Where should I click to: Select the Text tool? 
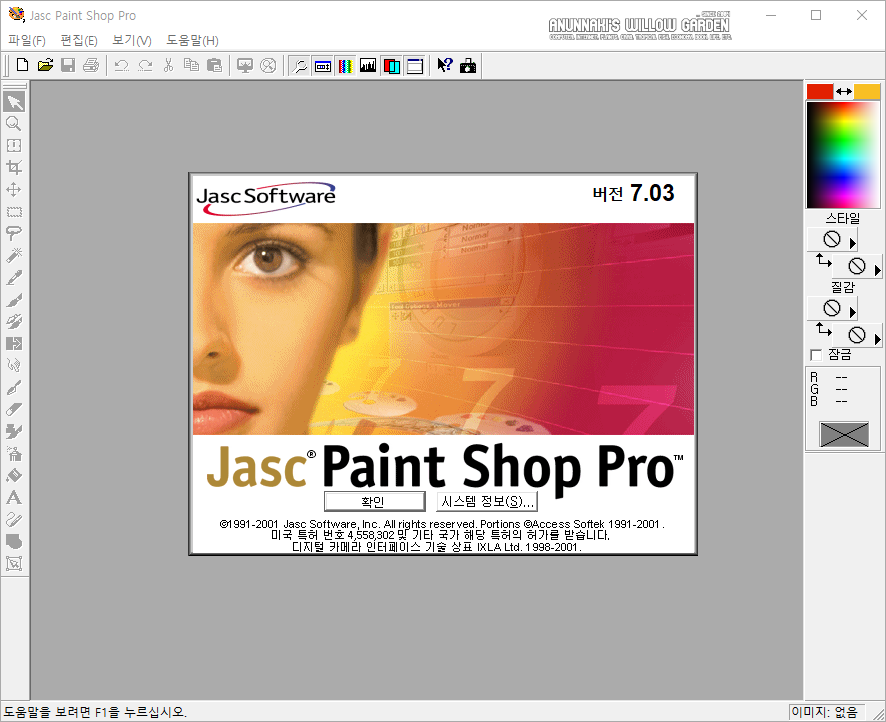(x=14, y=497)
